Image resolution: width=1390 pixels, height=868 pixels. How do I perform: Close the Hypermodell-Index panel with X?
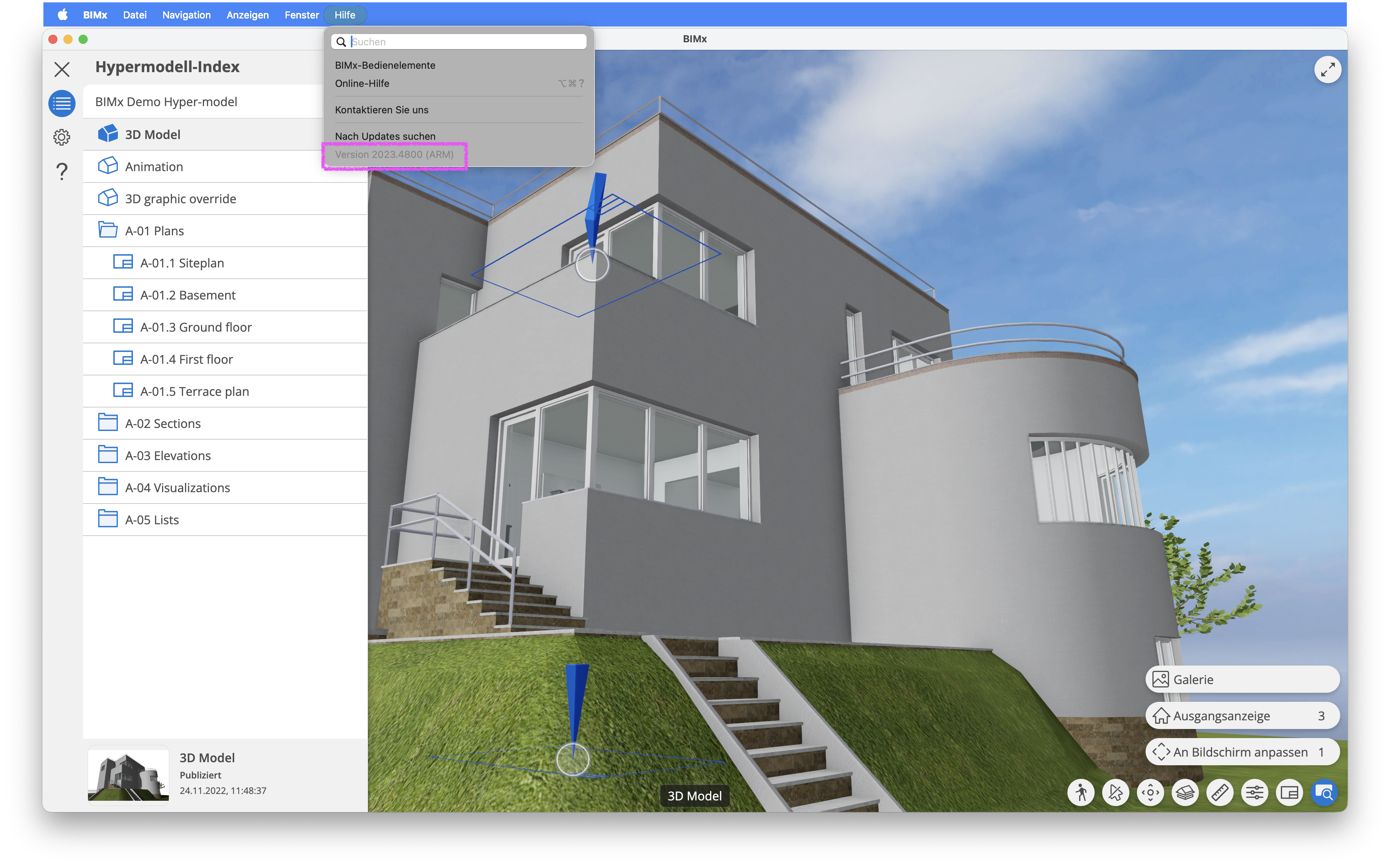pos(62,70)
